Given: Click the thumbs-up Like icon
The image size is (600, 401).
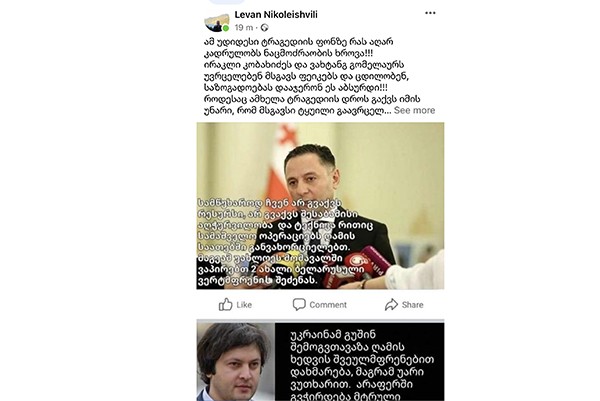Looking at the screenshot, I should click(x=225, y=305).
